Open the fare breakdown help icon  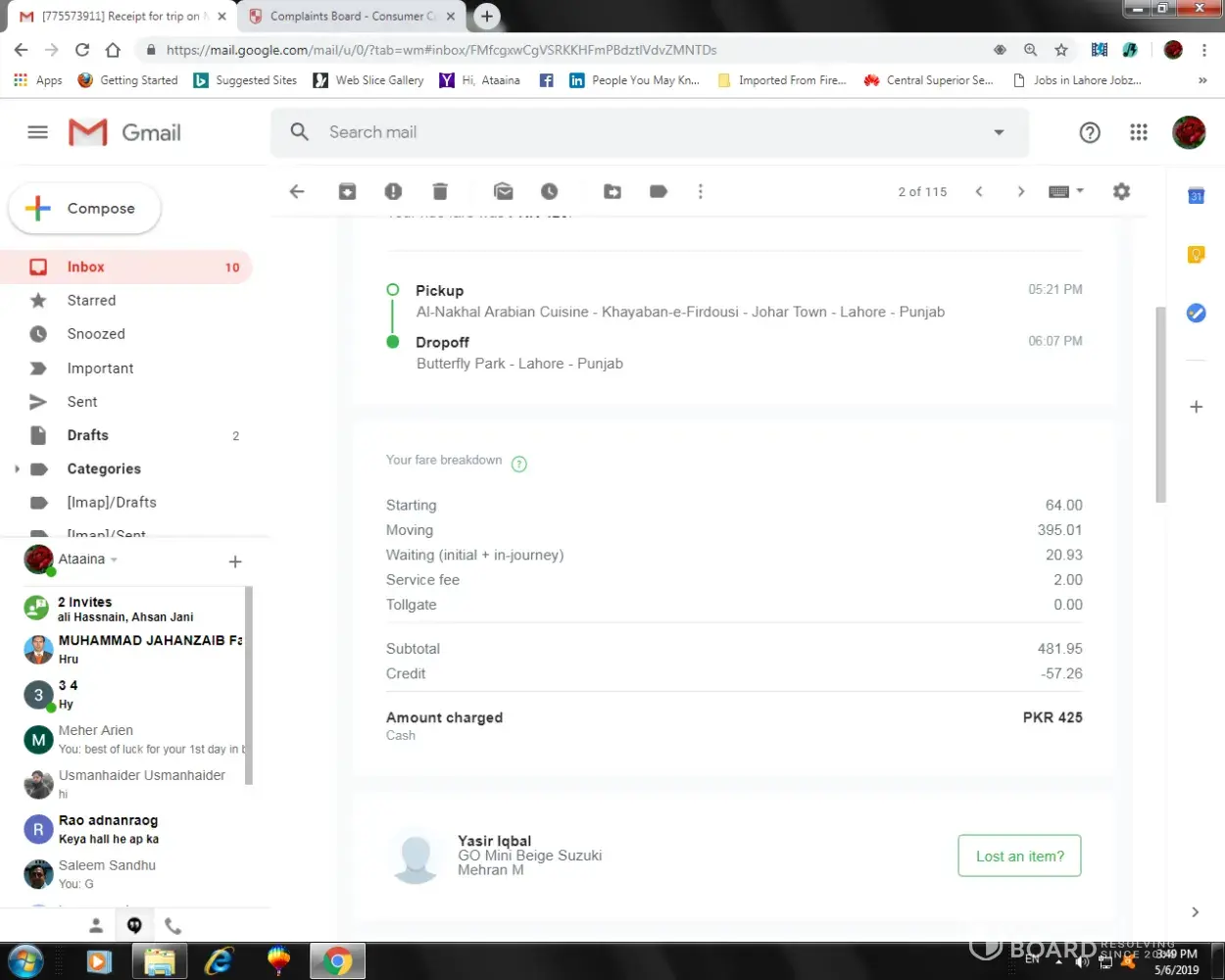point(519,465)
